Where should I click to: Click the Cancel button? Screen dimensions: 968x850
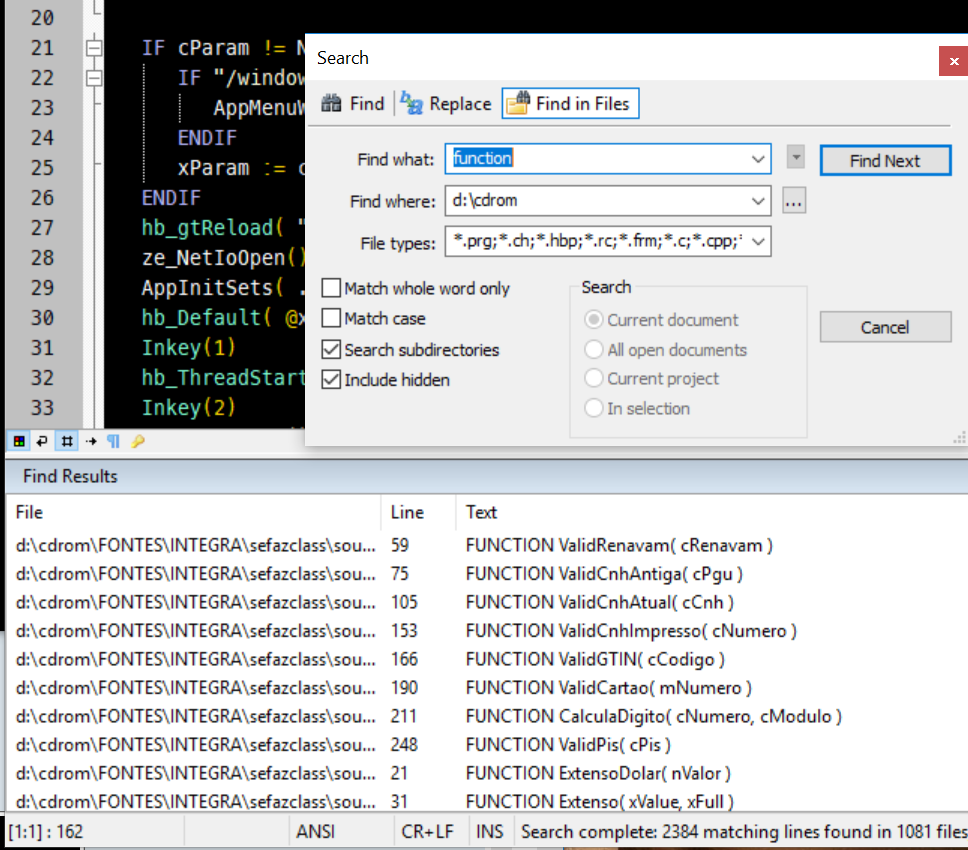click(x=885, y=327)
